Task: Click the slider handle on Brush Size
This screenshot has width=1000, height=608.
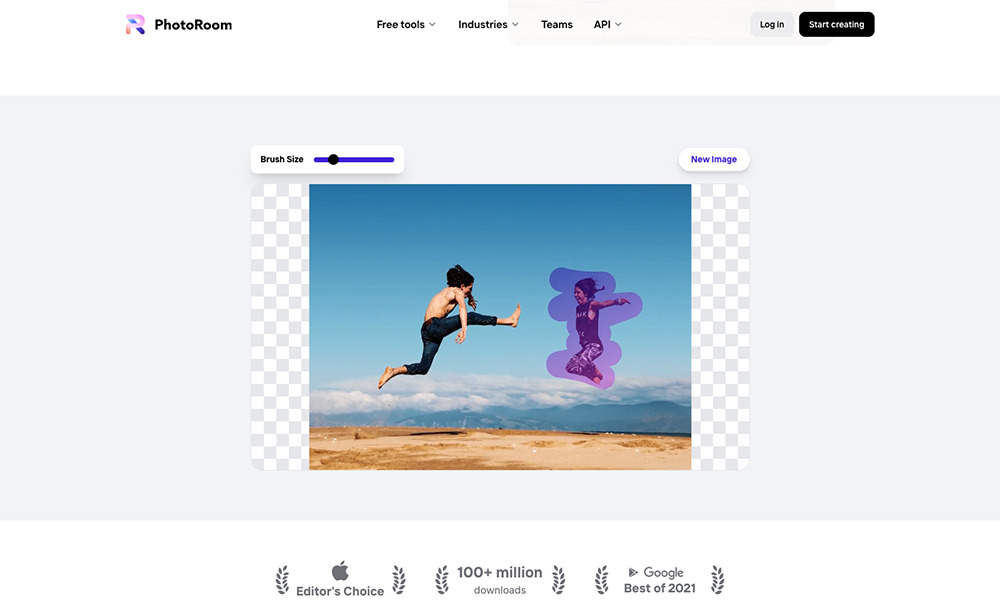Action: pyautogui.click(x=332, y=159)
